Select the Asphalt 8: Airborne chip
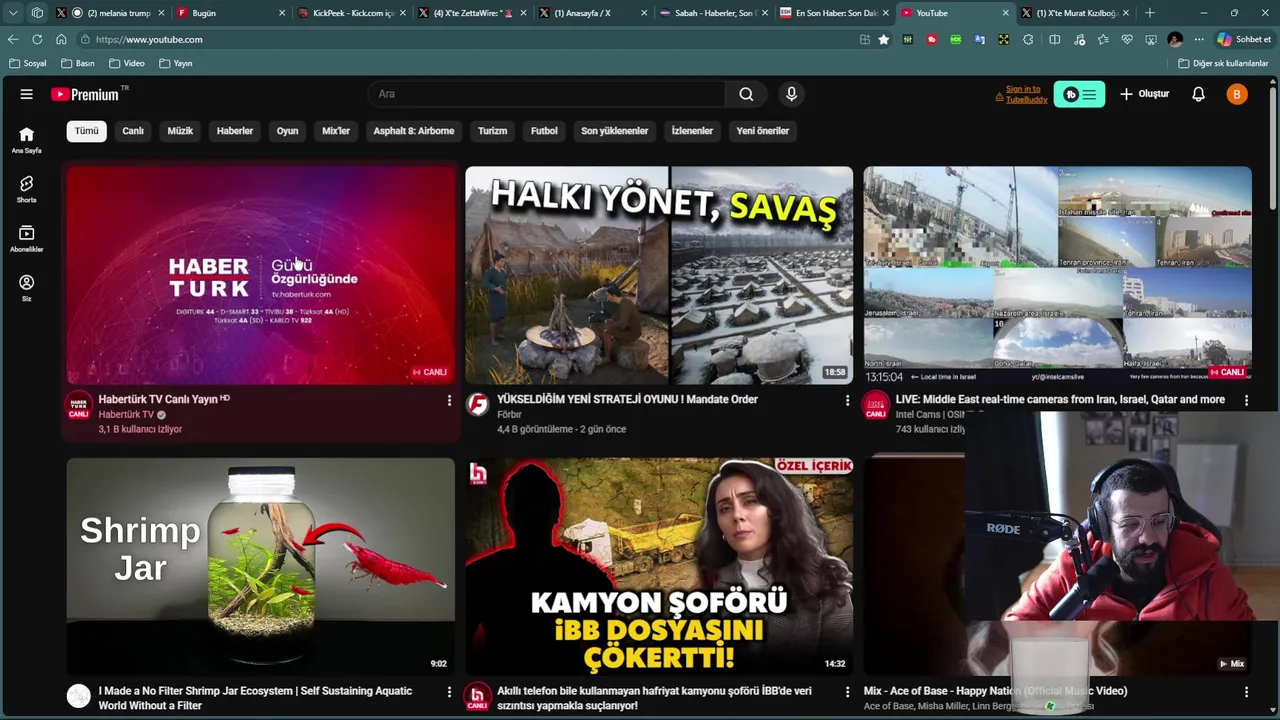This screenshot has height=720, width=1280. point(414,131)
